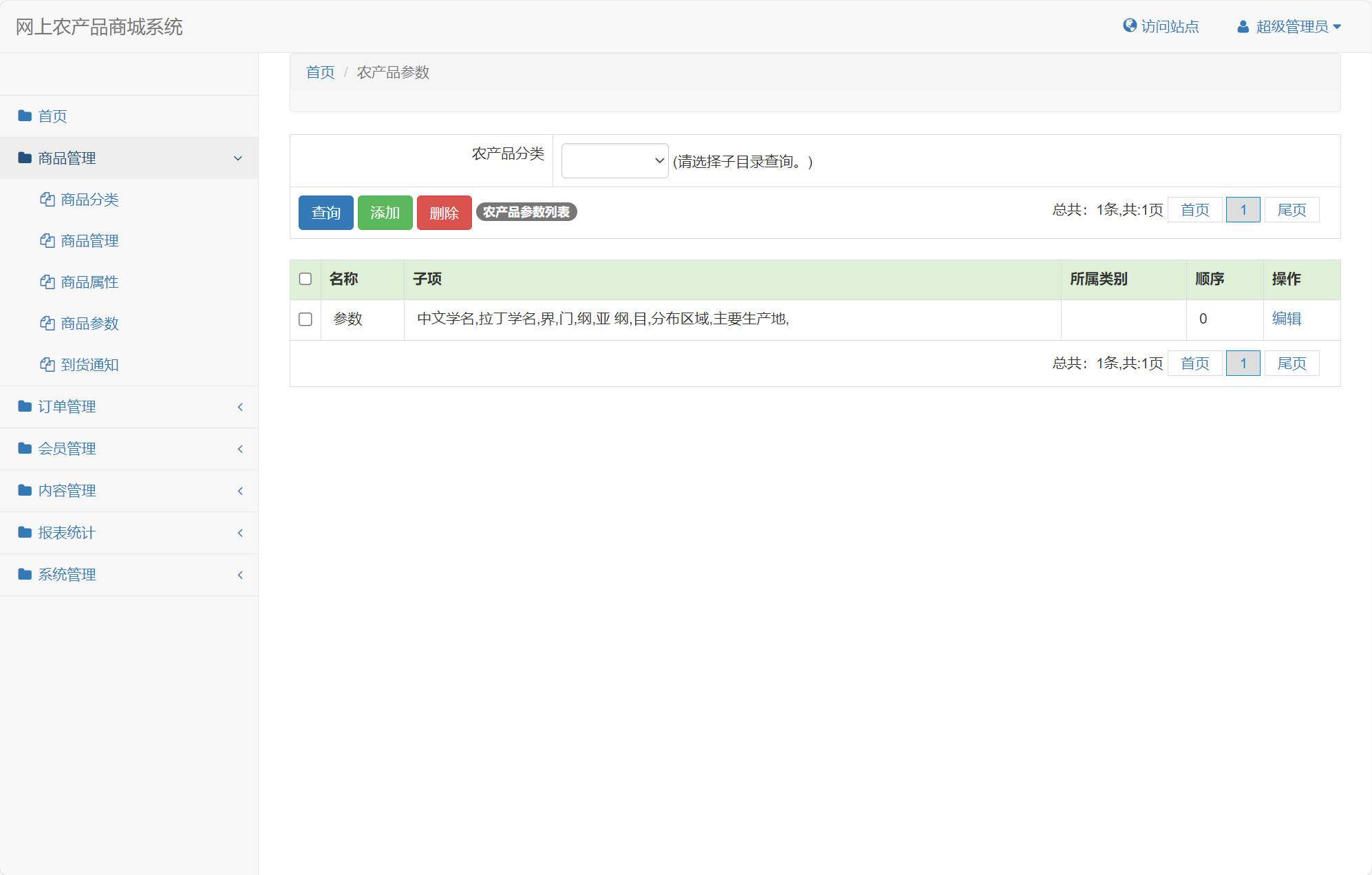
Task: Click the globe icon next to 访问站点
Action: click(1129, 25)
